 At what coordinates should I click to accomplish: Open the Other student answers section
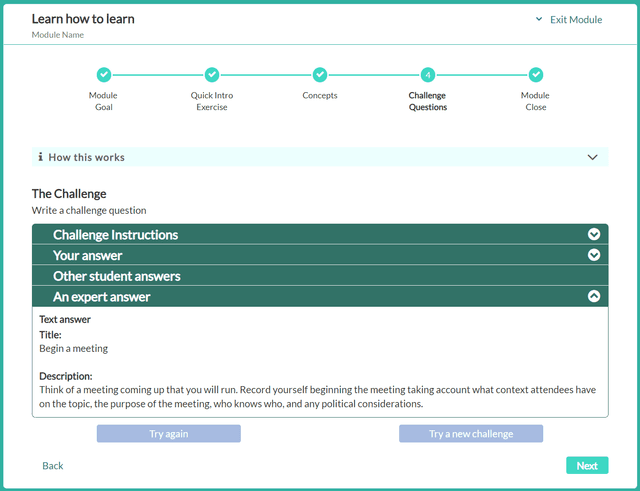tap(117, 276)
